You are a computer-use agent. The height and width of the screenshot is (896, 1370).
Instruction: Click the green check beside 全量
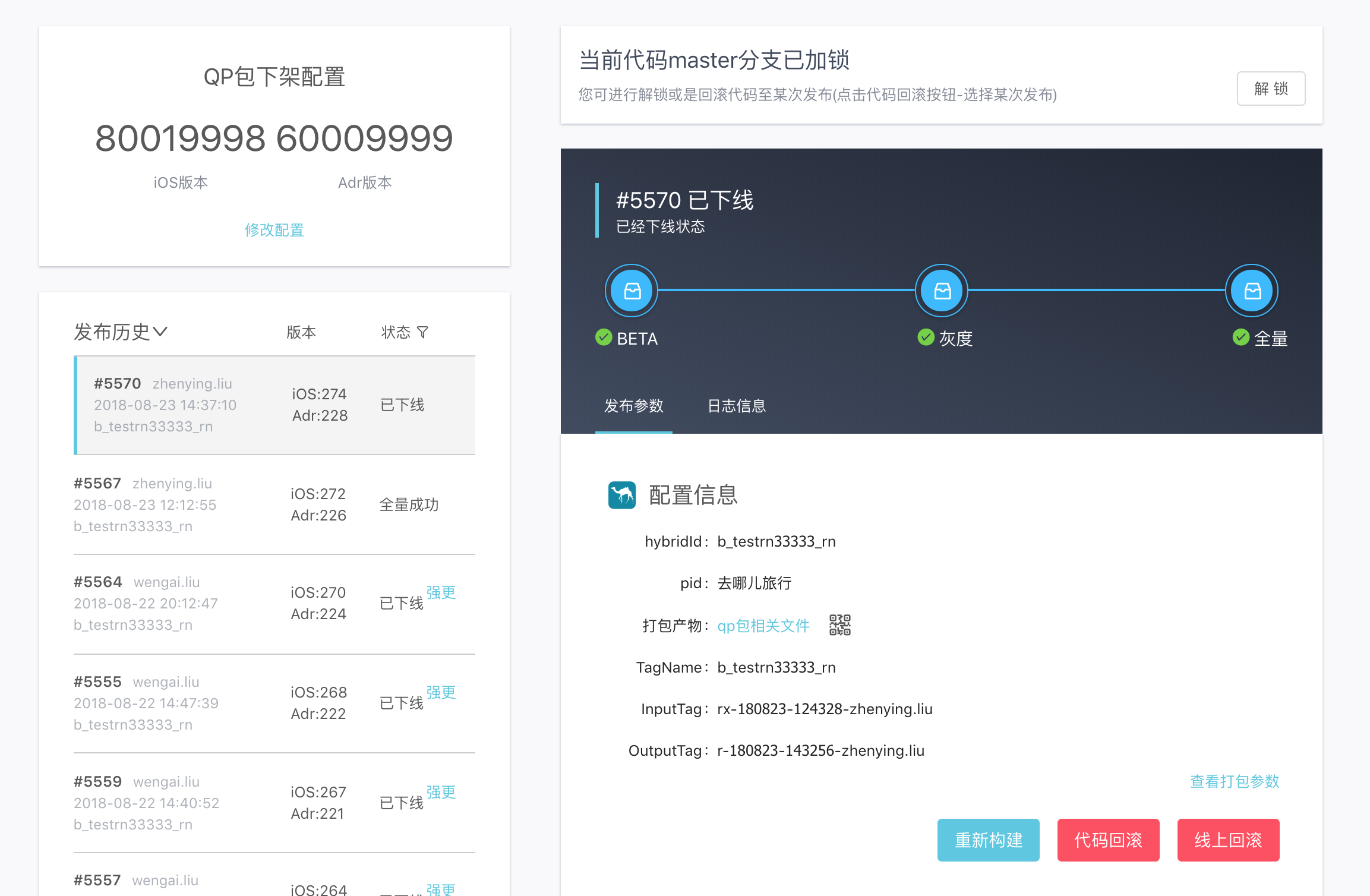point(1240,337)
